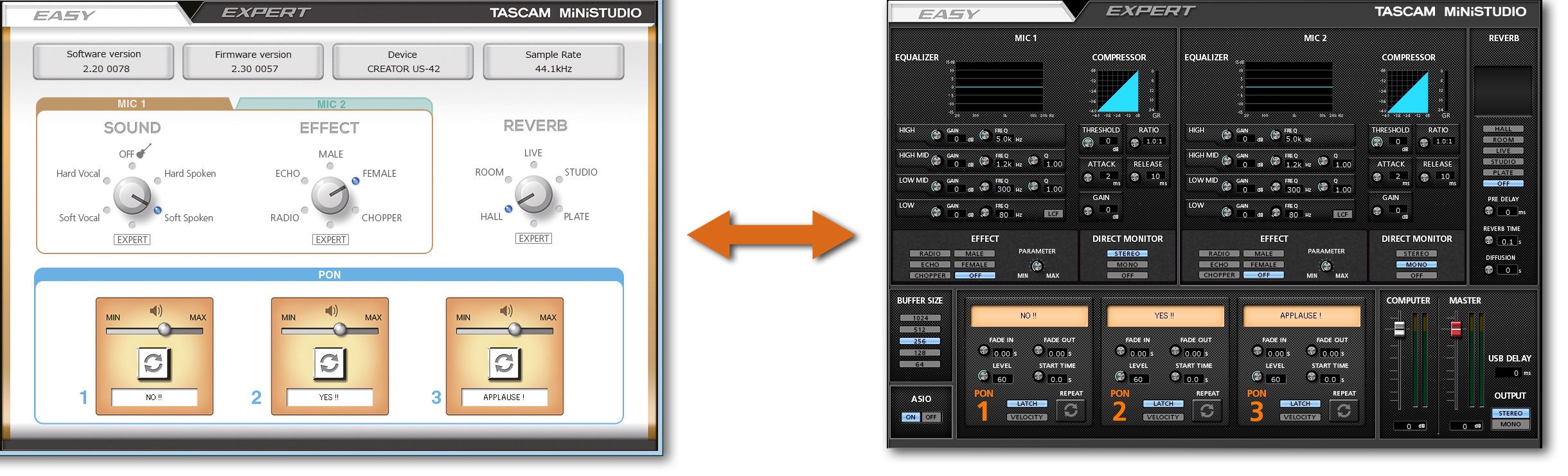The height and width of the screenshot is (476, 1568).
Task: Click the PON 1 repeat icon in Easy view
Action: click(154, 363)
